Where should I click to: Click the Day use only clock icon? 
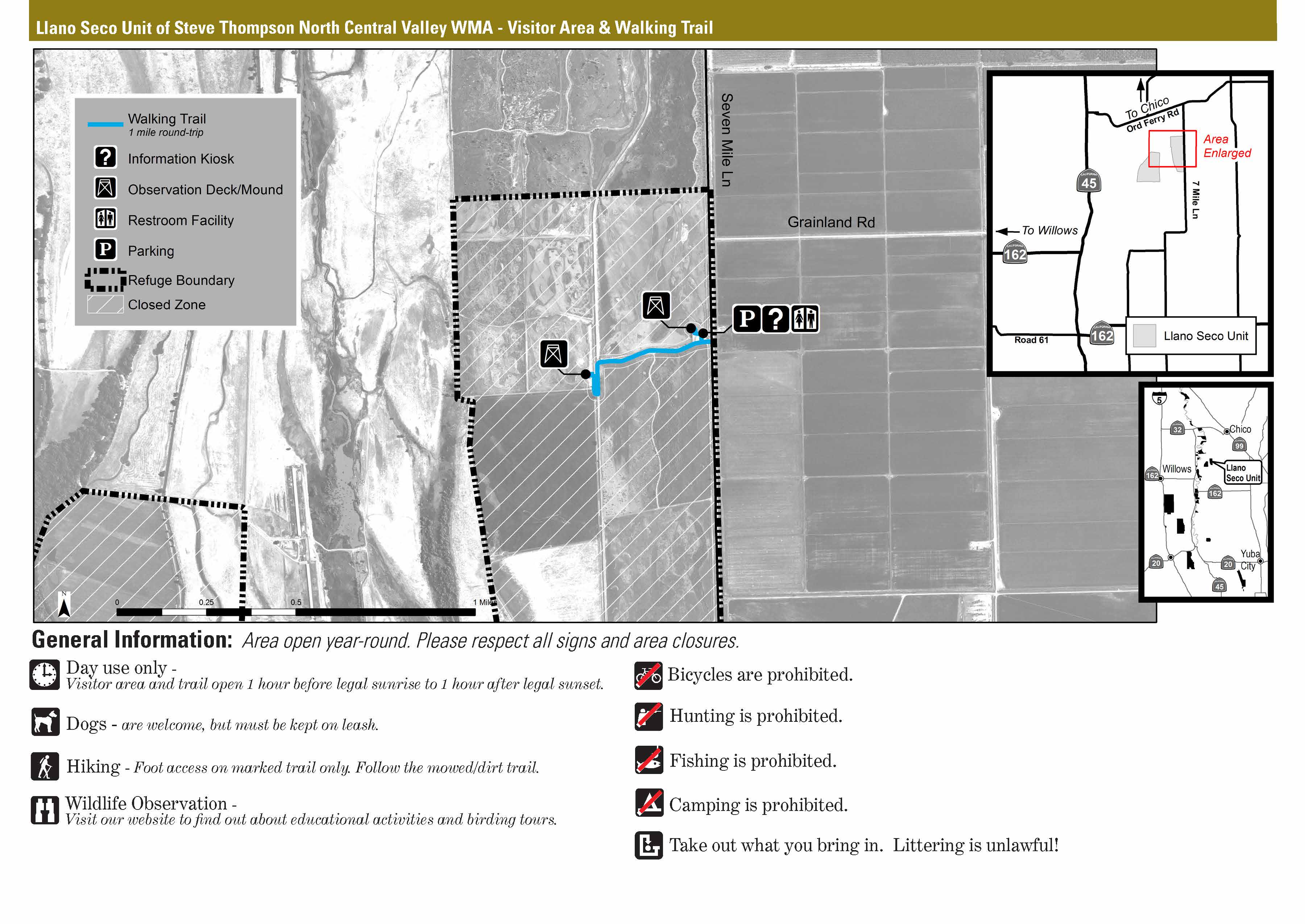(44, 675)
